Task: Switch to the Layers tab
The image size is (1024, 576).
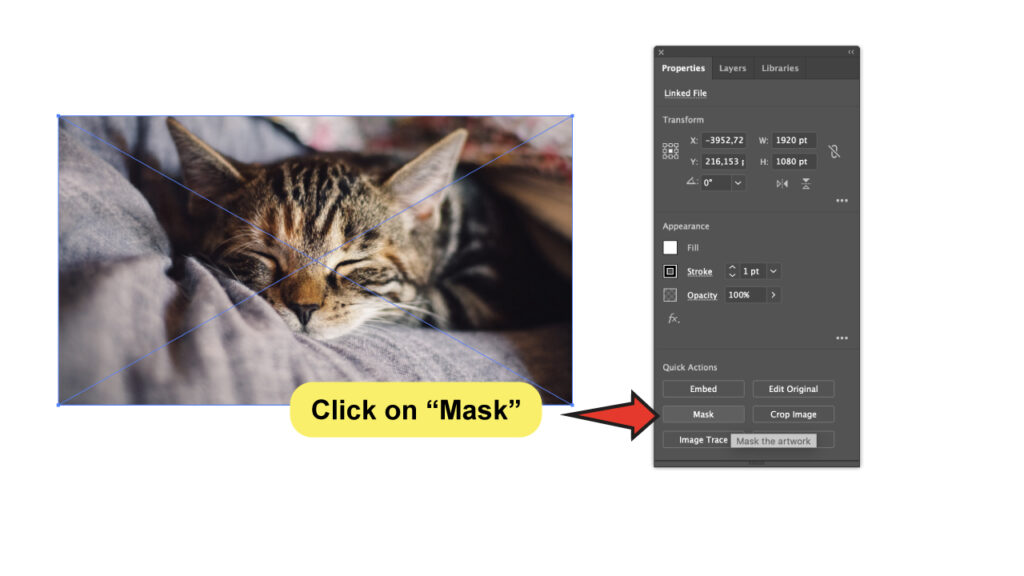Action: [732, 68]
